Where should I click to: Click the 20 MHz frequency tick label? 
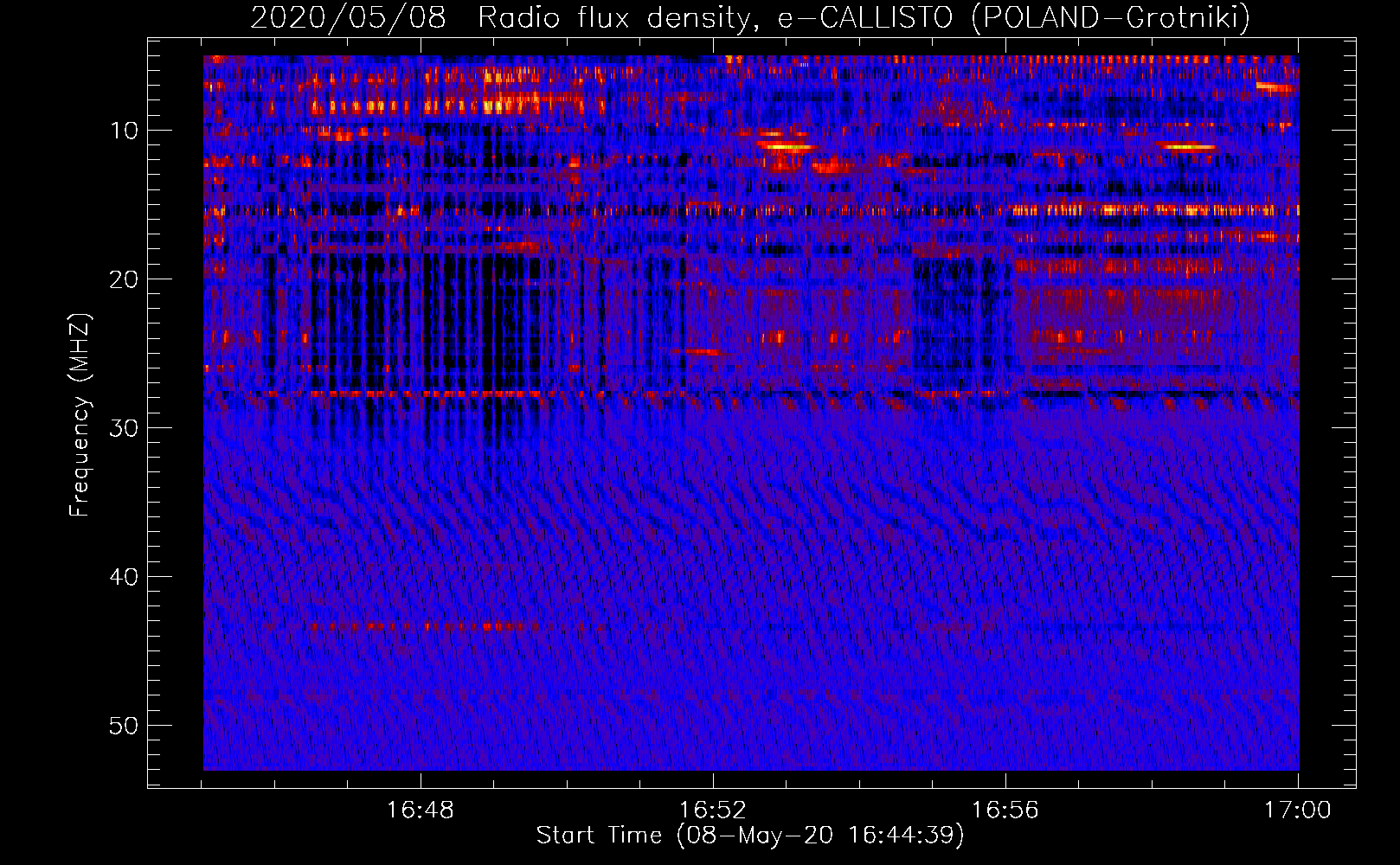125,279
